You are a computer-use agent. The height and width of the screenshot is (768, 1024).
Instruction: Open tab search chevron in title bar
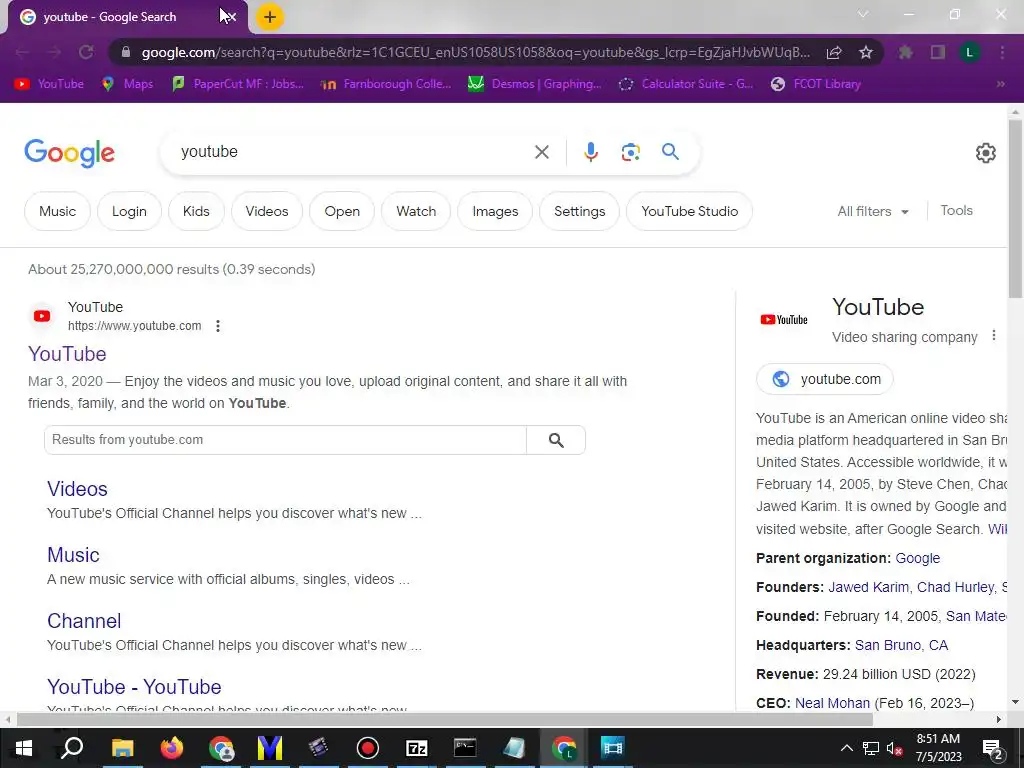(x=863, y=14)
